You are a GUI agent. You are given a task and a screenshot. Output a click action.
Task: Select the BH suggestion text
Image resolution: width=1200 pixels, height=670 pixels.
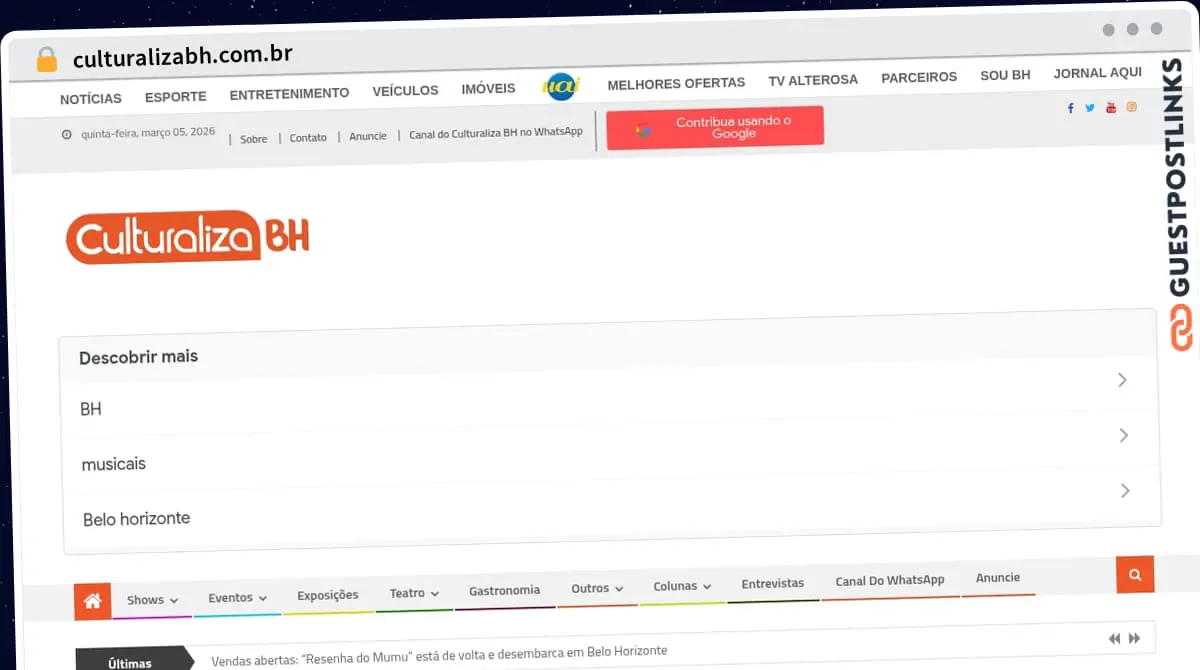tap(90, 409)
